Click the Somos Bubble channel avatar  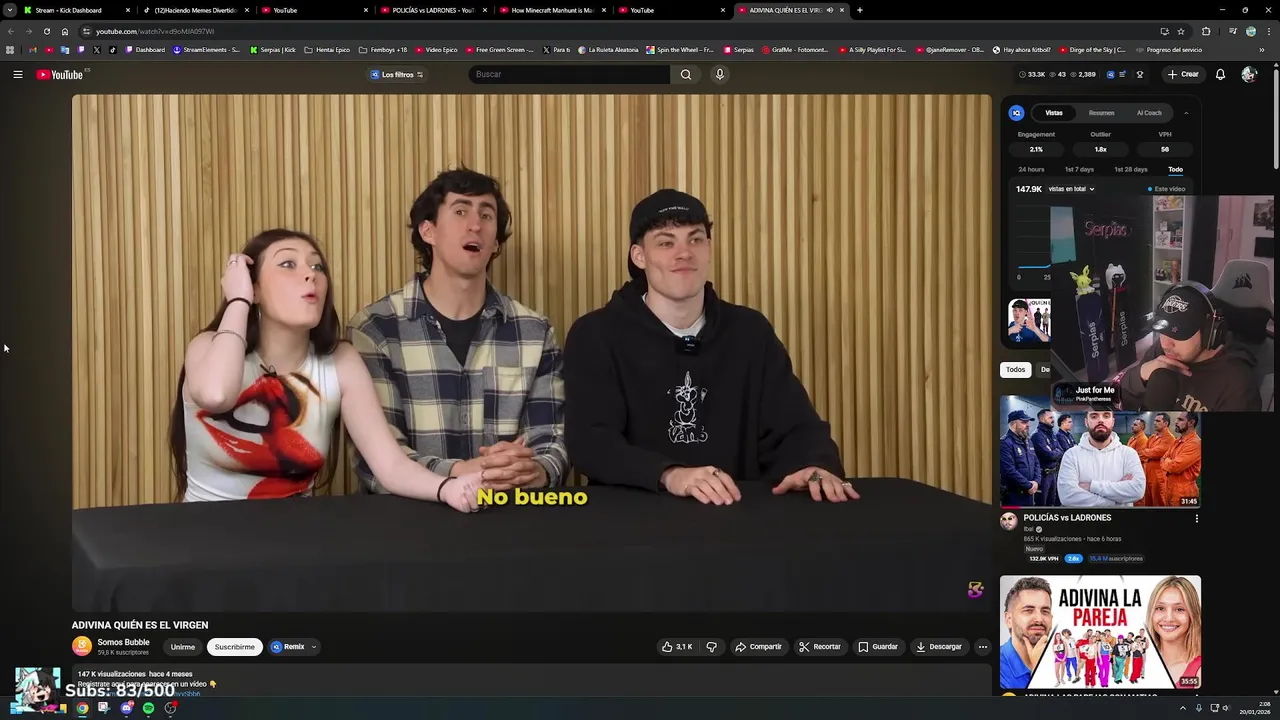click(82, 646)
